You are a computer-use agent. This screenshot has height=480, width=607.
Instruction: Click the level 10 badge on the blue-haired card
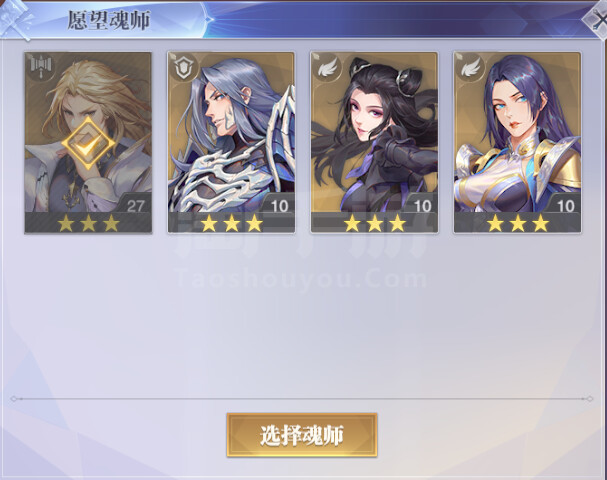coord(565,206)
